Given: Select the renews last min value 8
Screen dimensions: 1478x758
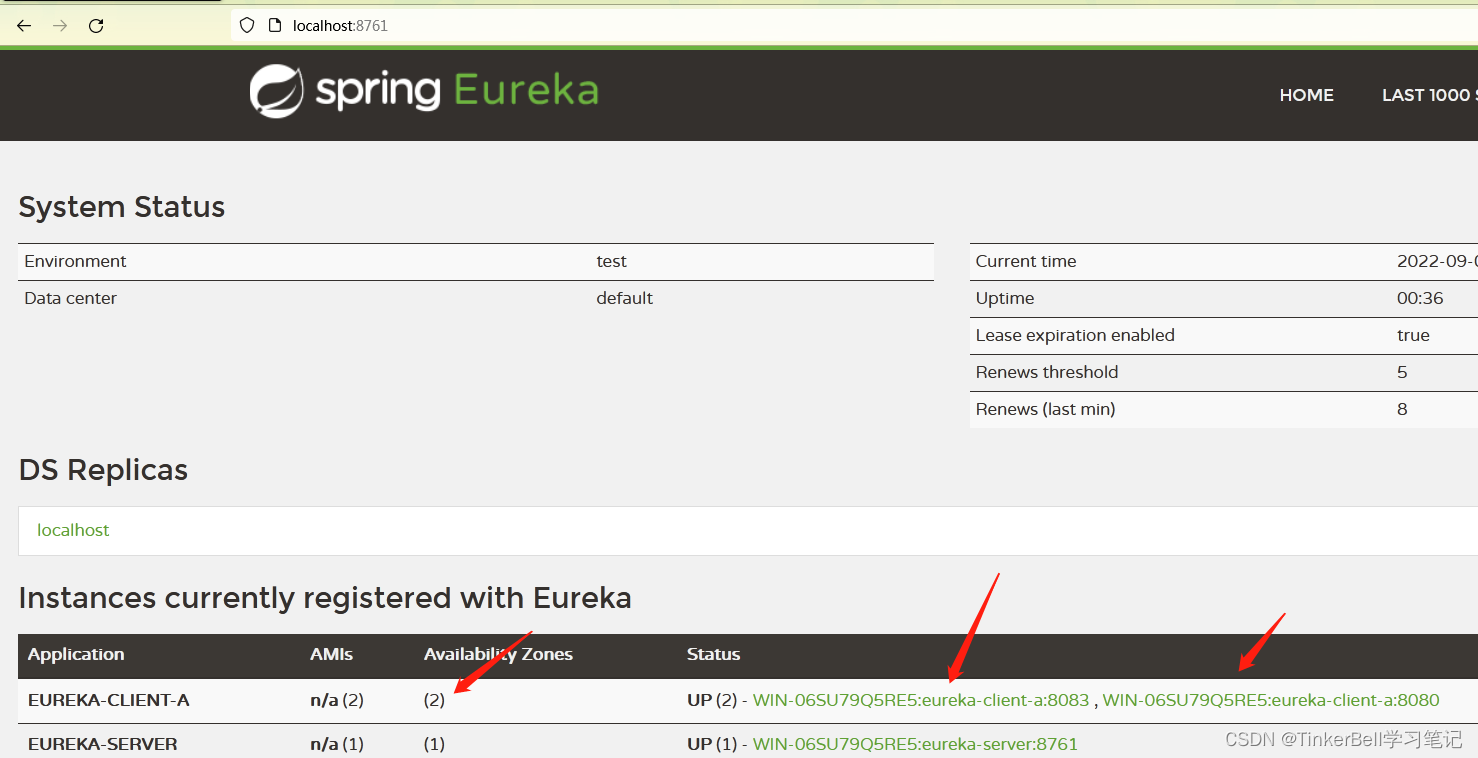Looking at the screenshot, I should (1402, 409).
